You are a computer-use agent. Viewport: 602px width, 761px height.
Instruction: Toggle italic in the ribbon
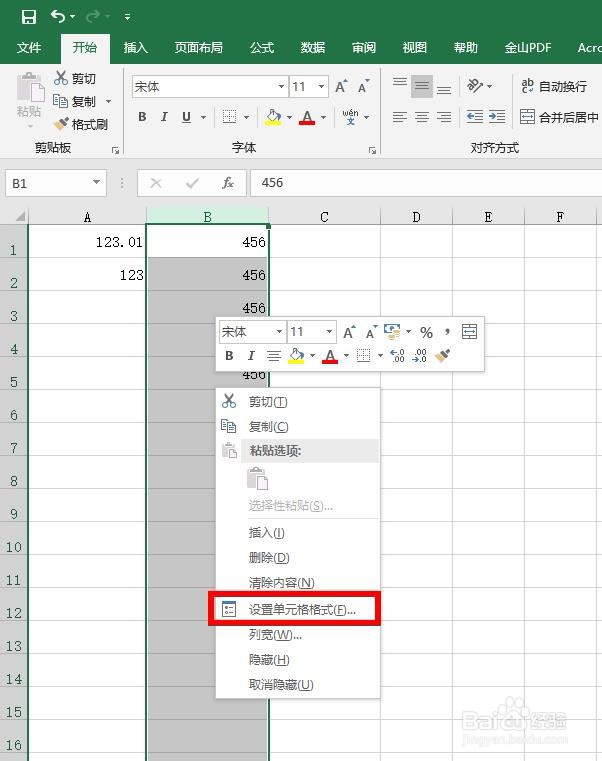click(164, 117)
